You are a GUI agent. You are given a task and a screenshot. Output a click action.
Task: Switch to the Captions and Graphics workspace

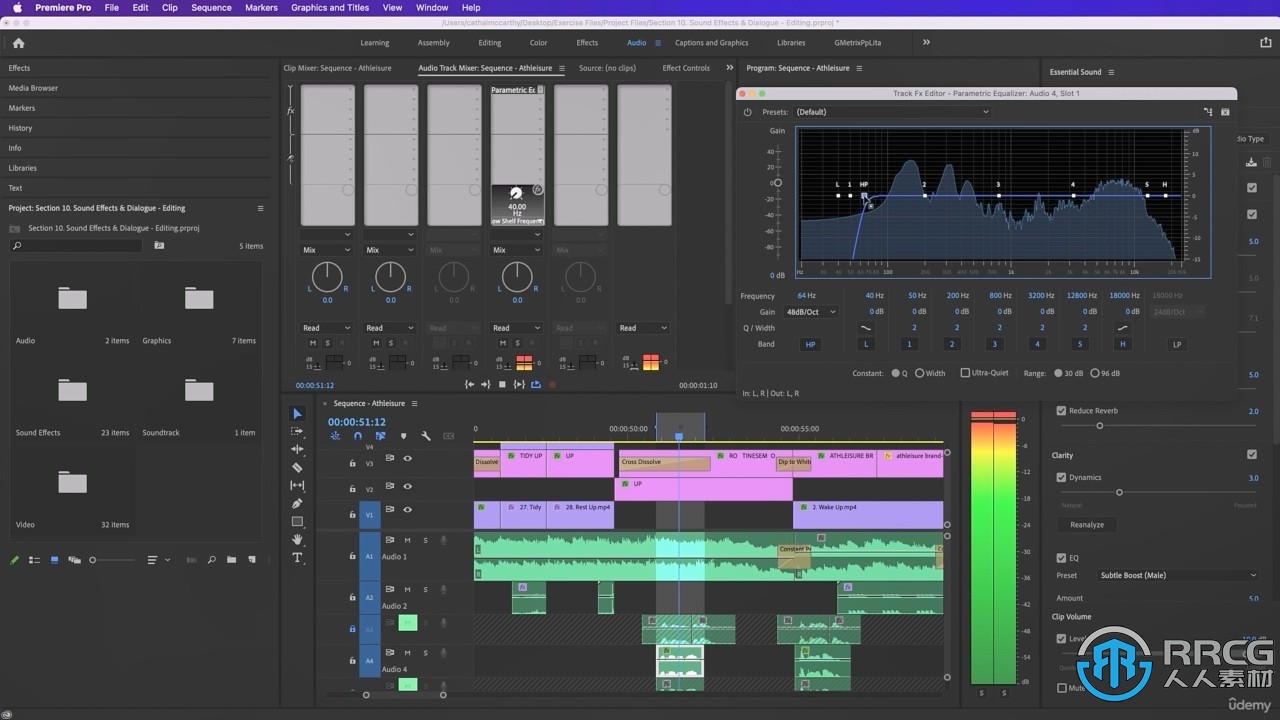[x=711, y=43]
